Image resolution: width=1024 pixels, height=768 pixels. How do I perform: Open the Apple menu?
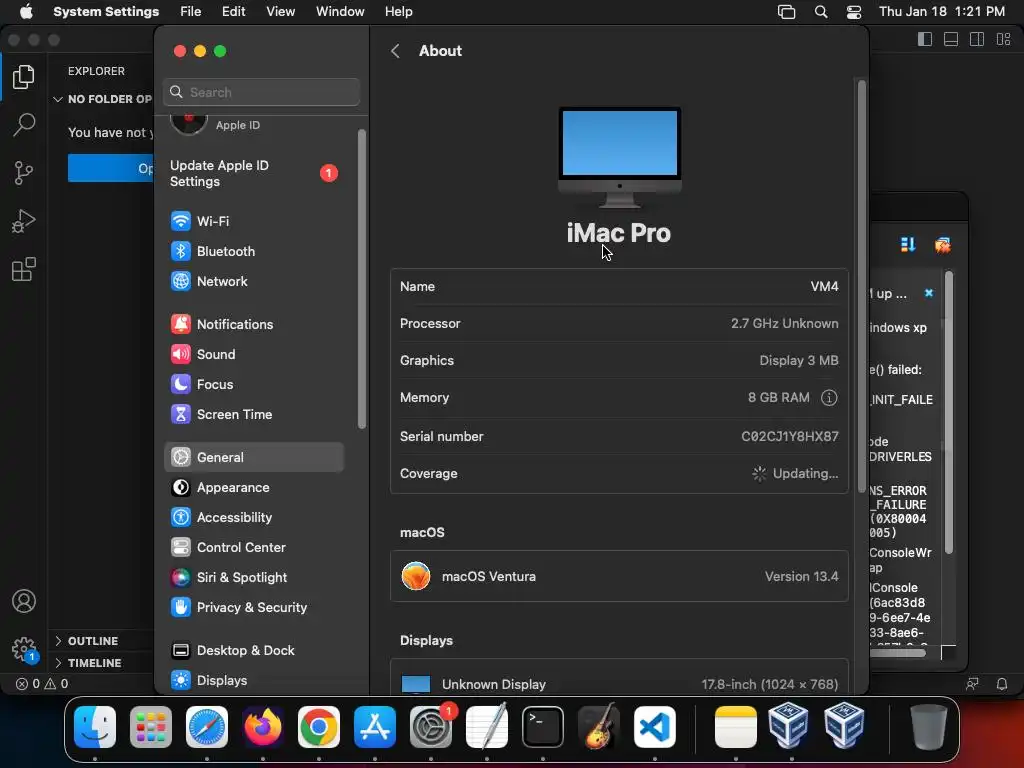[x=26, y=12]
